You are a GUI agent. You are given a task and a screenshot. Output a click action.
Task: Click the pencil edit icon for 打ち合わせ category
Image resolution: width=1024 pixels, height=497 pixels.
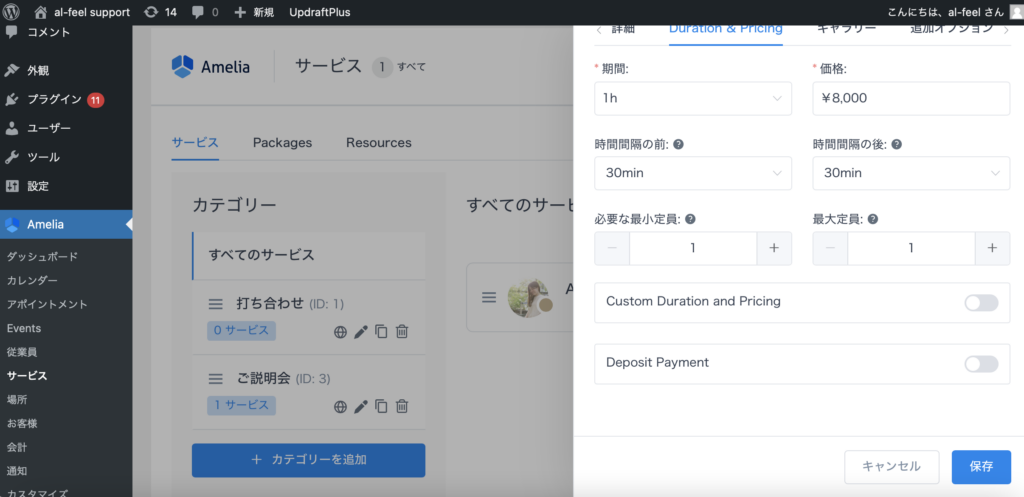tap(361, 331)
